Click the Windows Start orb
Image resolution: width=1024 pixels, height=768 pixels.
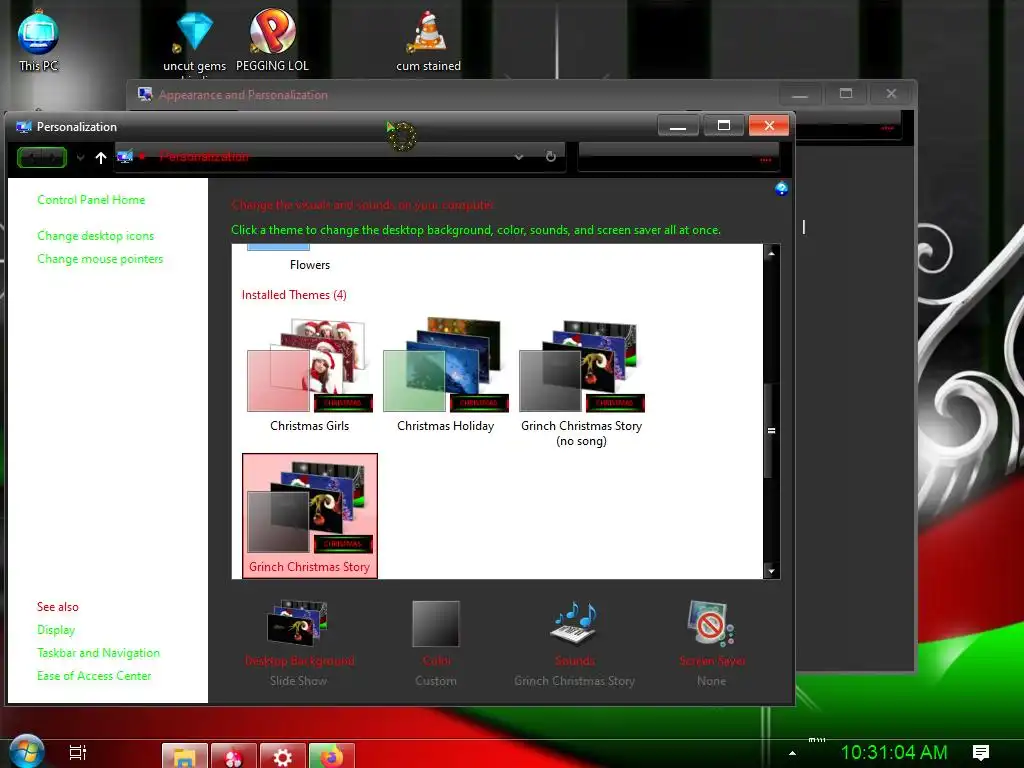point(27,752)
